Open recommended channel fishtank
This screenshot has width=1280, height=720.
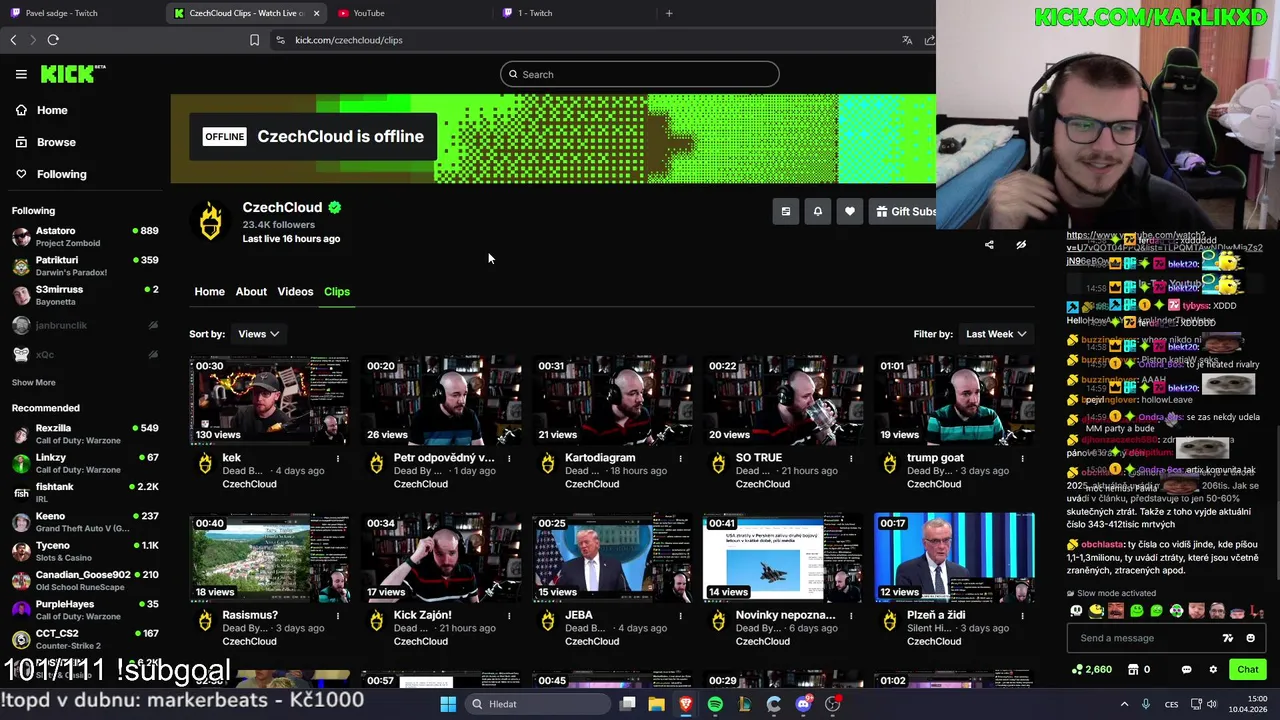(x=85, y=493)
